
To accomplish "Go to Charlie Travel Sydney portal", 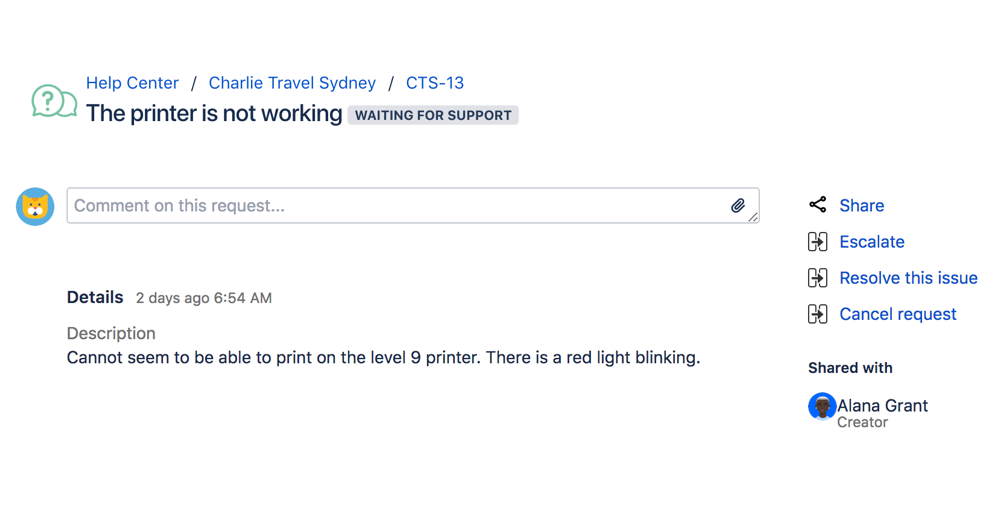I will [x=292, y=83].
